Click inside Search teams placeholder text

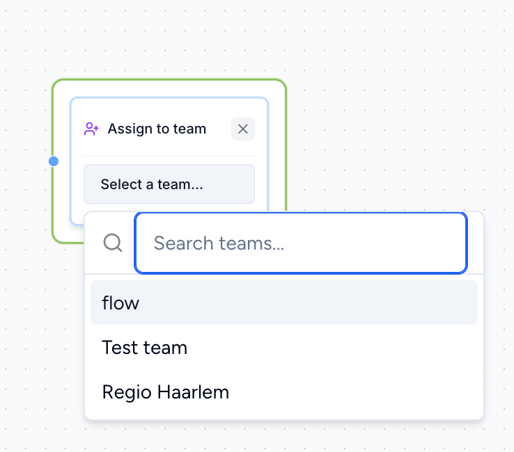tap(219, 243)
